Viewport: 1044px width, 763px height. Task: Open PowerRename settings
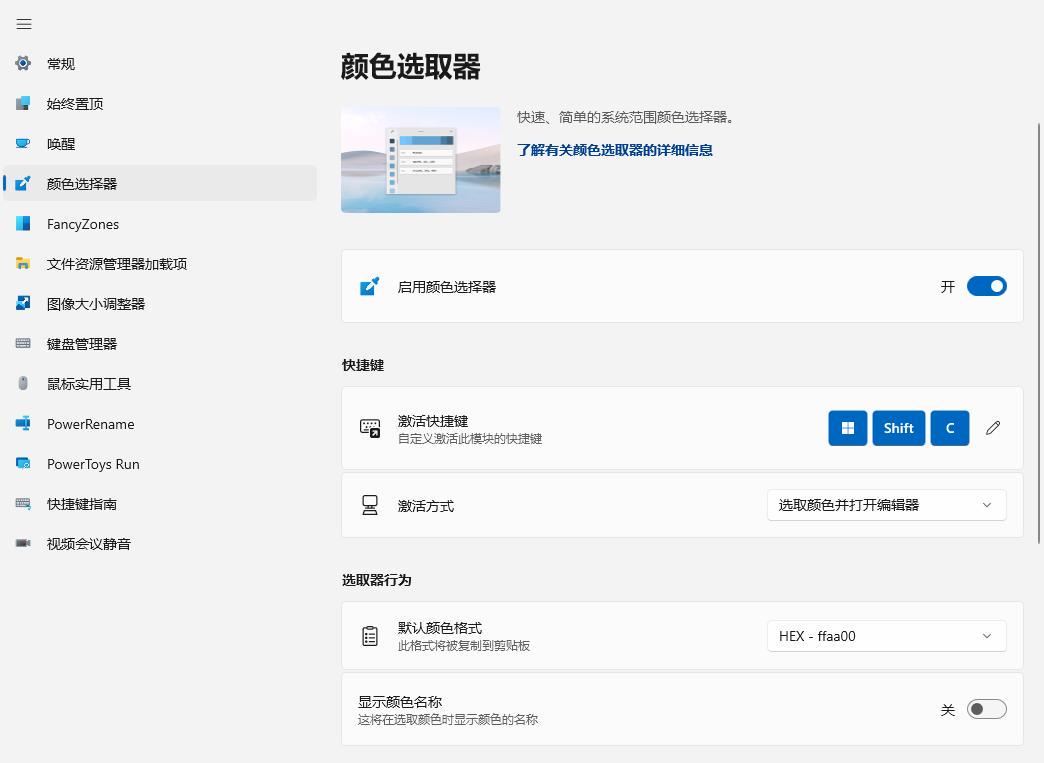160,423
